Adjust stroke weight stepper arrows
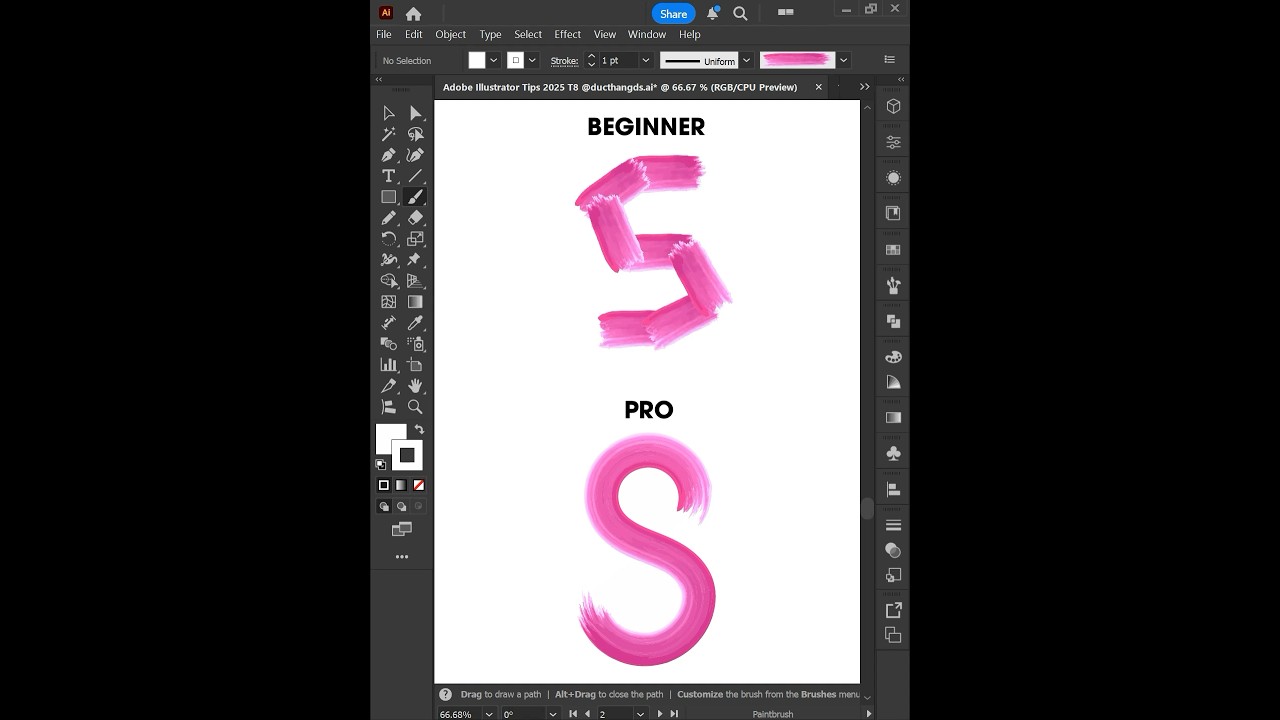This screenshot has width=1280, height=720. pos(591,60)
